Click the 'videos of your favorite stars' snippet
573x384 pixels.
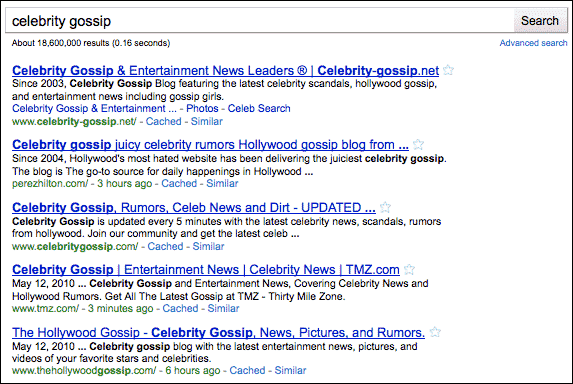pyautogui.click(x=111, y=358)
